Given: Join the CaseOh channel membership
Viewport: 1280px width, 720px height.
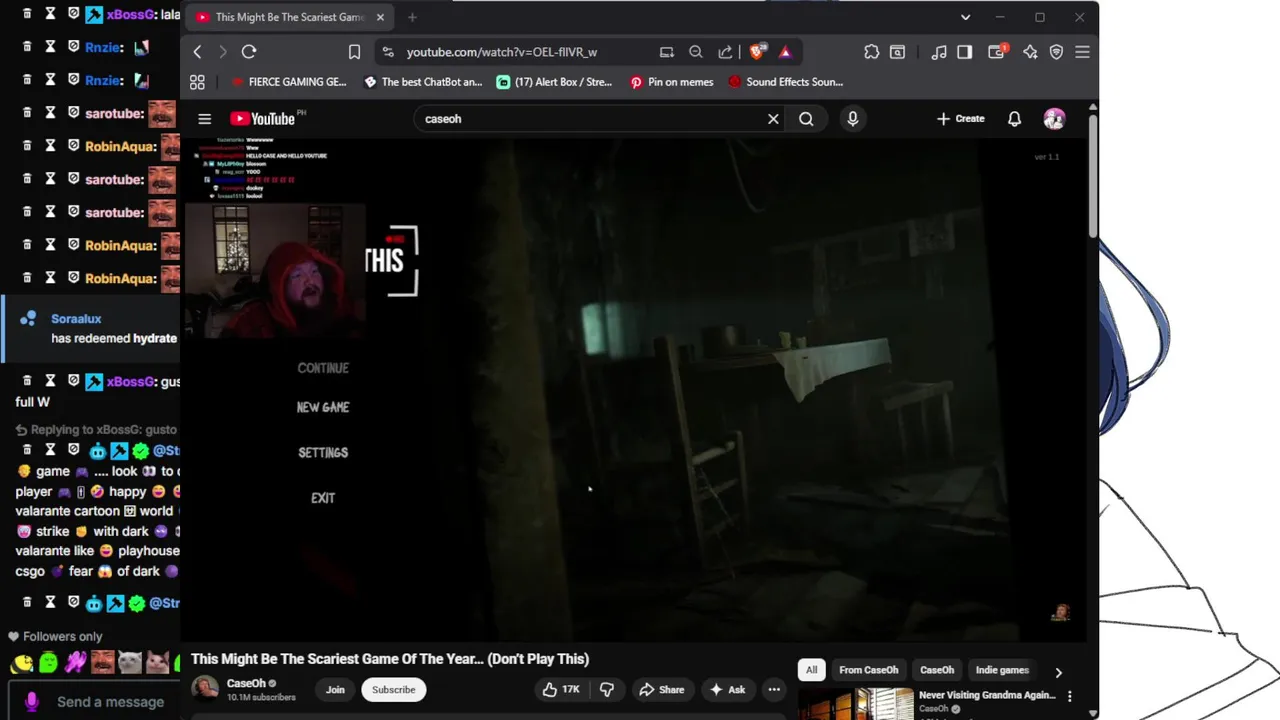Looking at the screenshot, I should 335,689.
